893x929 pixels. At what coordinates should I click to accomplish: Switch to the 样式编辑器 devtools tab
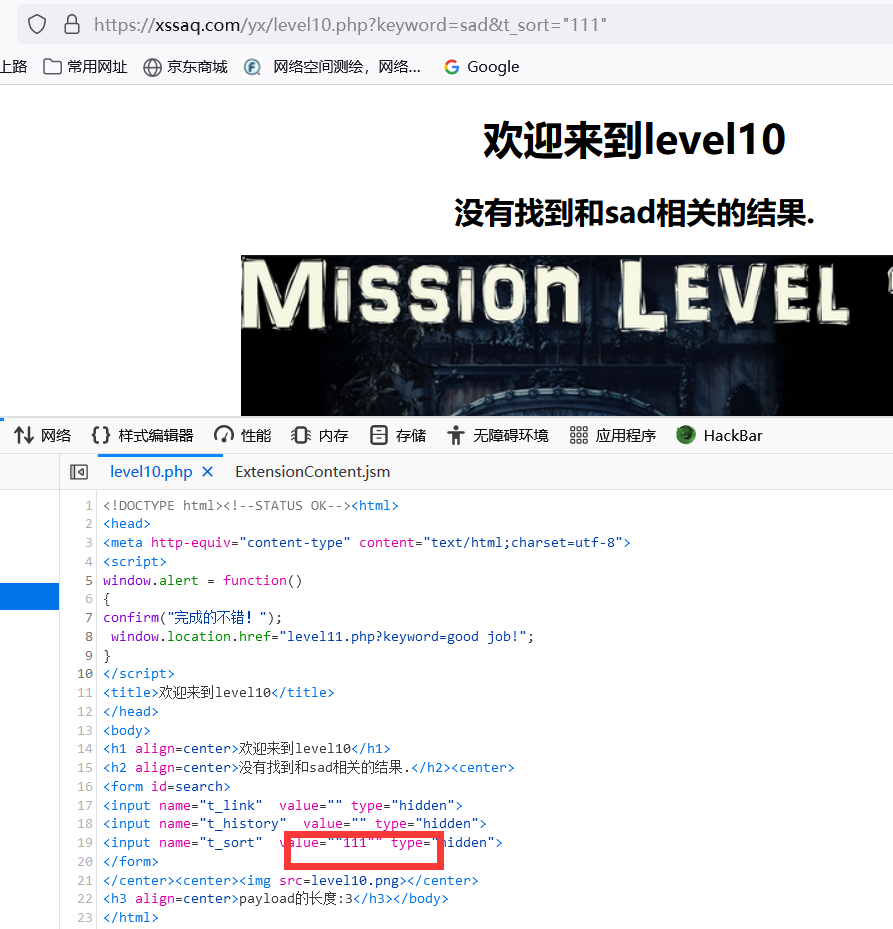click(142, 435)
